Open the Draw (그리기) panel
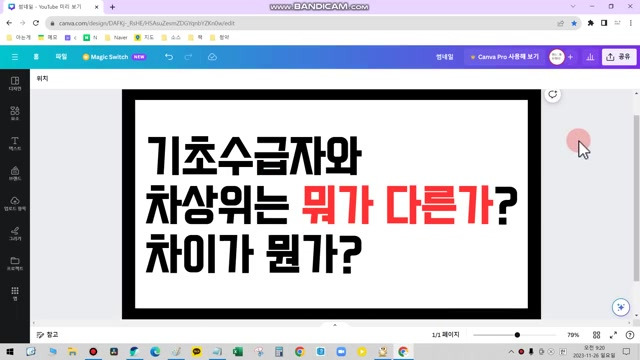This screenshot has width=640, height=360. pos(15,233)
